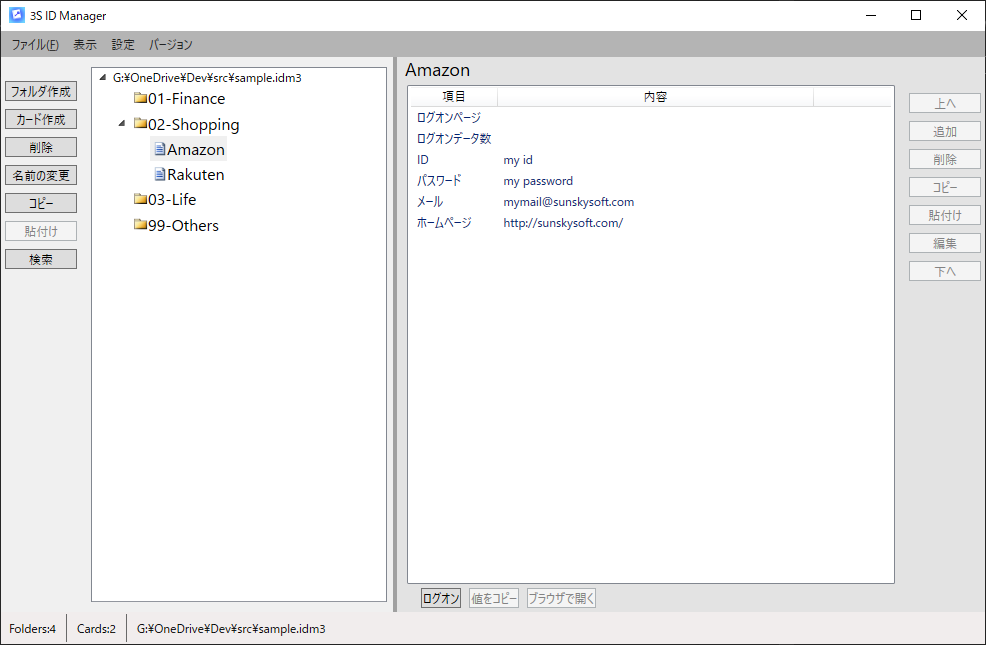Select the 01-Finance folder label
The width and height of the screenshot is (986, 645).
[x=186, y=99]
